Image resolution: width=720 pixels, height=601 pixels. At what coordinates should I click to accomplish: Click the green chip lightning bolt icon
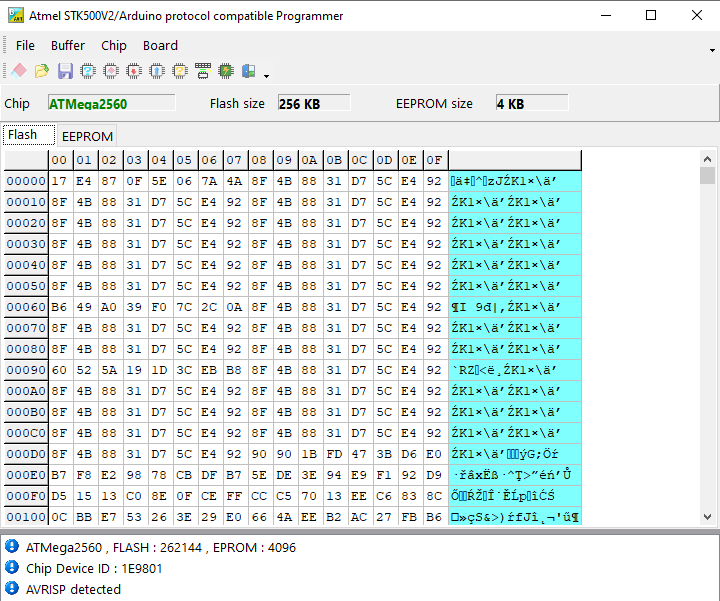[226, 71]
